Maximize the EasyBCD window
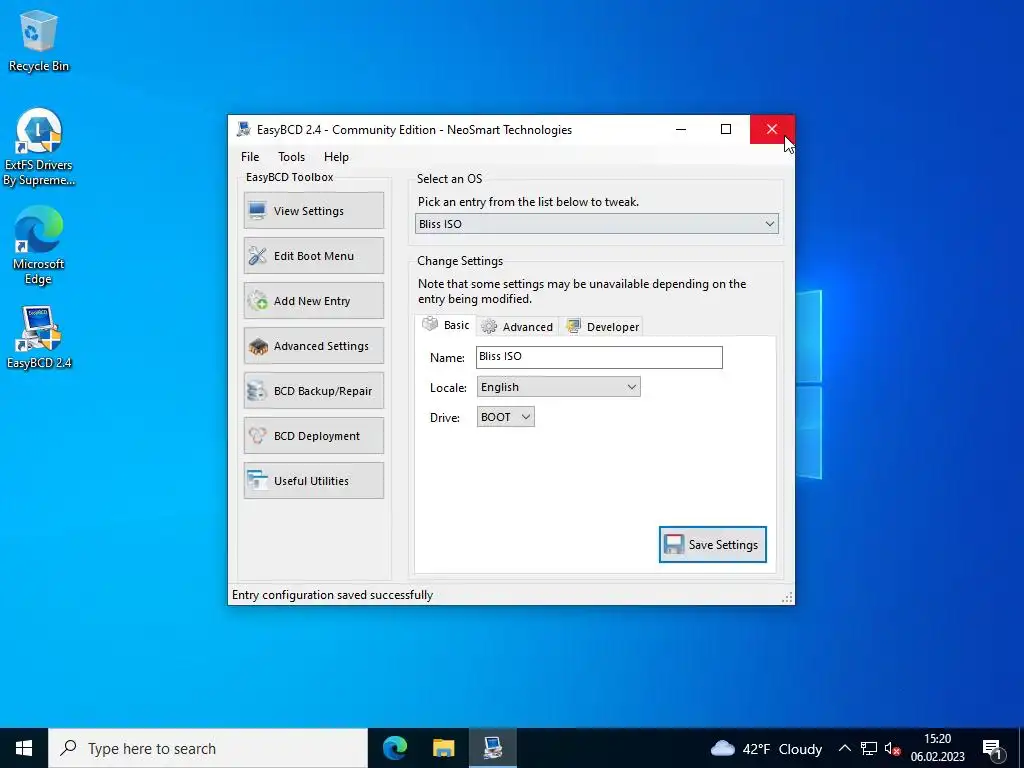 pos(726,129)
